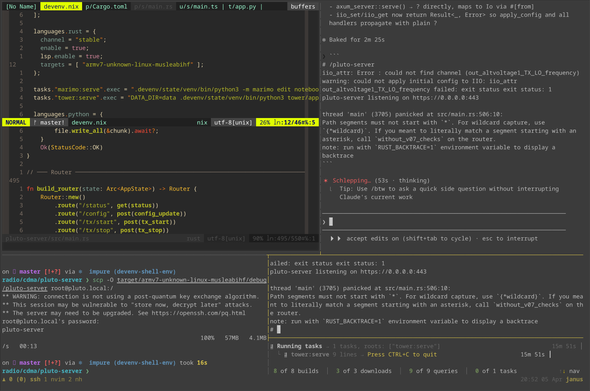Select the t/app.py buffer tab

[242, 6]
